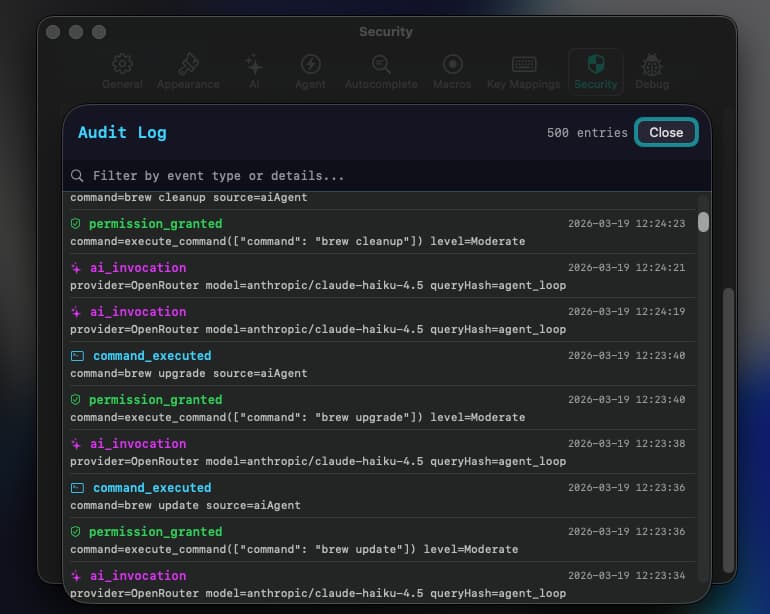The image size is (770, 614).
Task: Click terminal icon of command_executed at 12:23:36
Action: [78, 488]
